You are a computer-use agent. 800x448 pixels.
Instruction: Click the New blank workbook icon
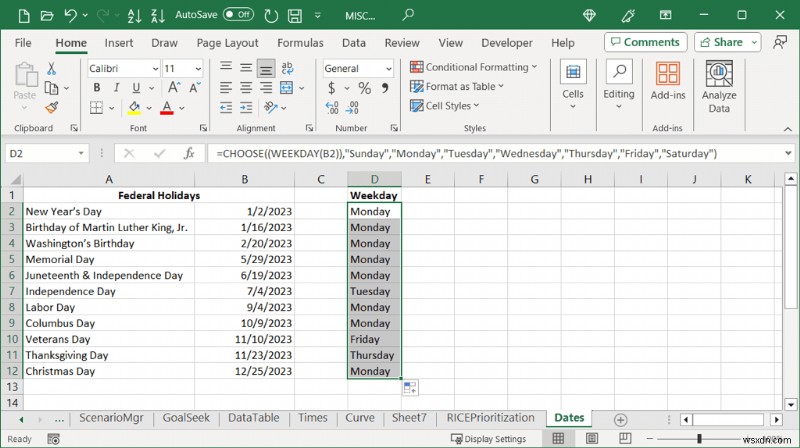23,16
